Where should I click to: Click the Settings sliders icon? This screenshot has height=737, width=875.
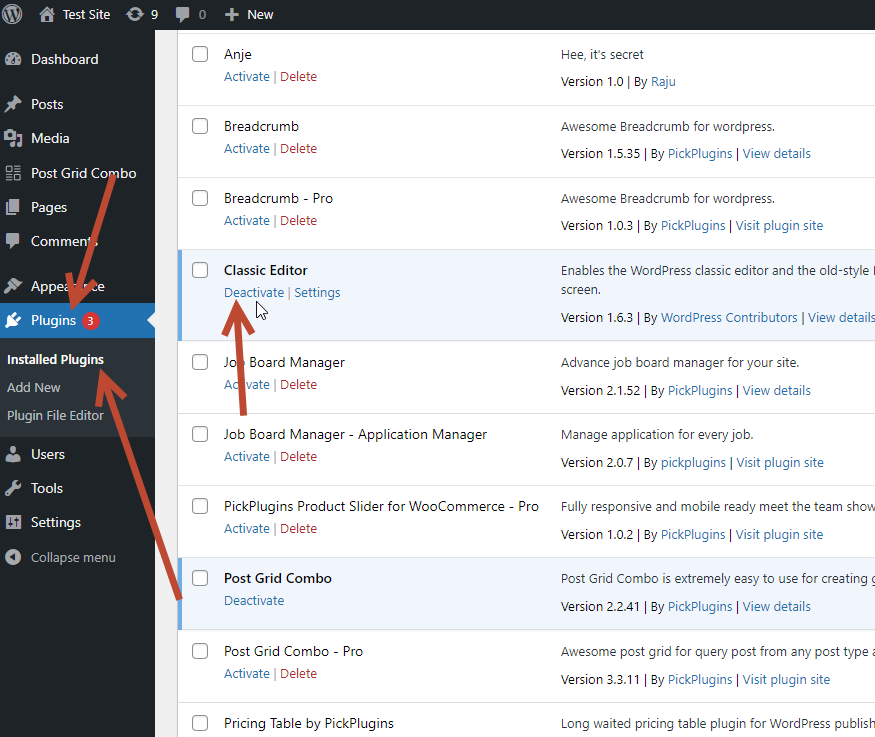[13, 522]
